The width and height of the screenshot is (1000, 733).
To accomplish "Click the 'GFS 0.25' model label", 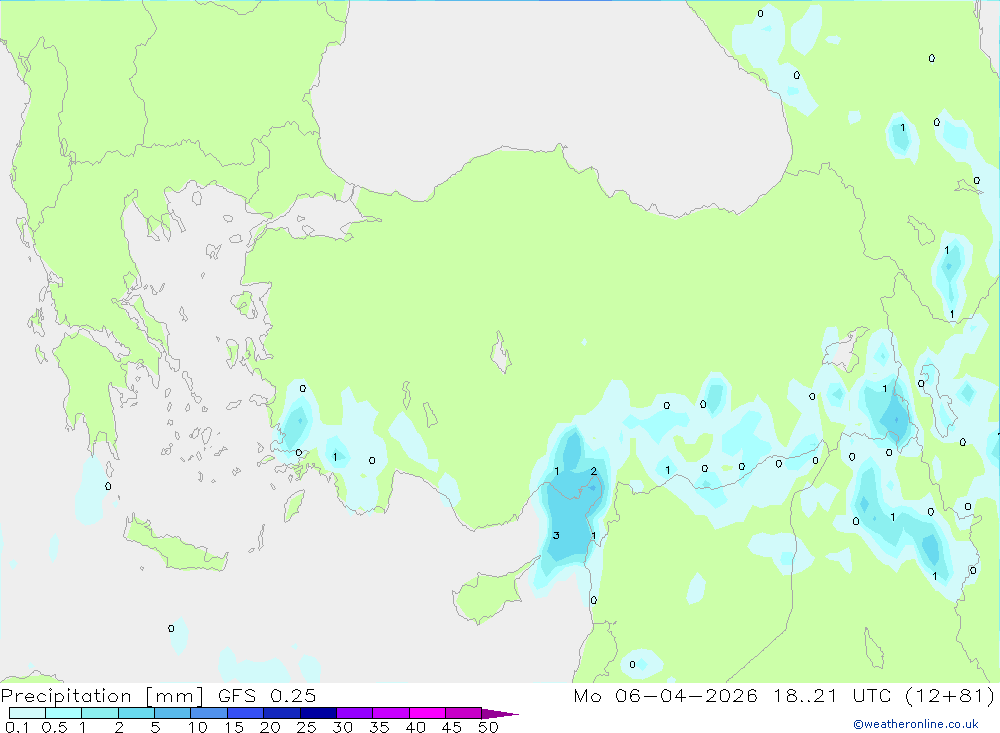I will coord(267,696).
